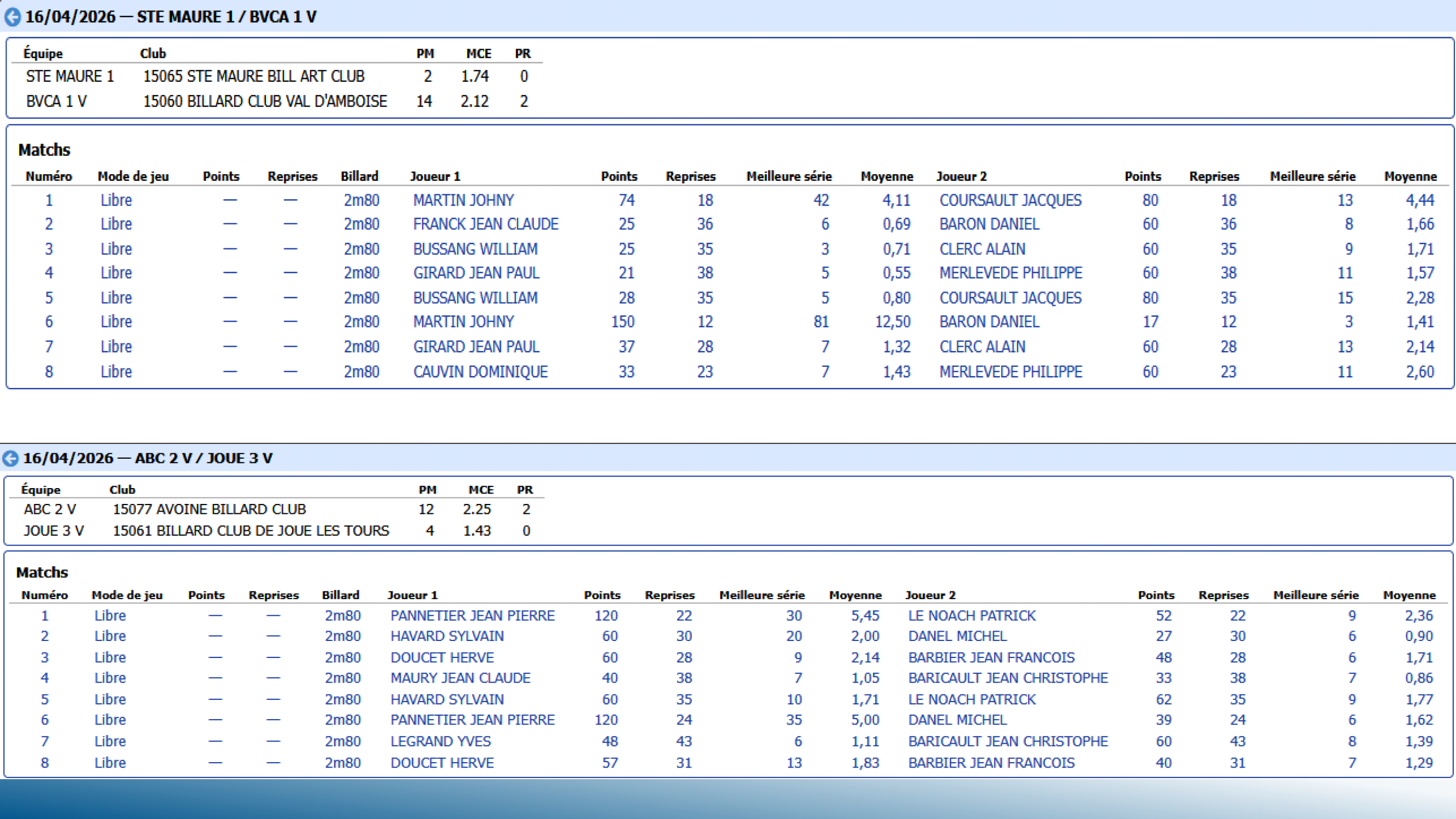1456x819 pixels.
Task: Open player COURSAULT JACQUES in first match
Action: (x=1010, y=200)
